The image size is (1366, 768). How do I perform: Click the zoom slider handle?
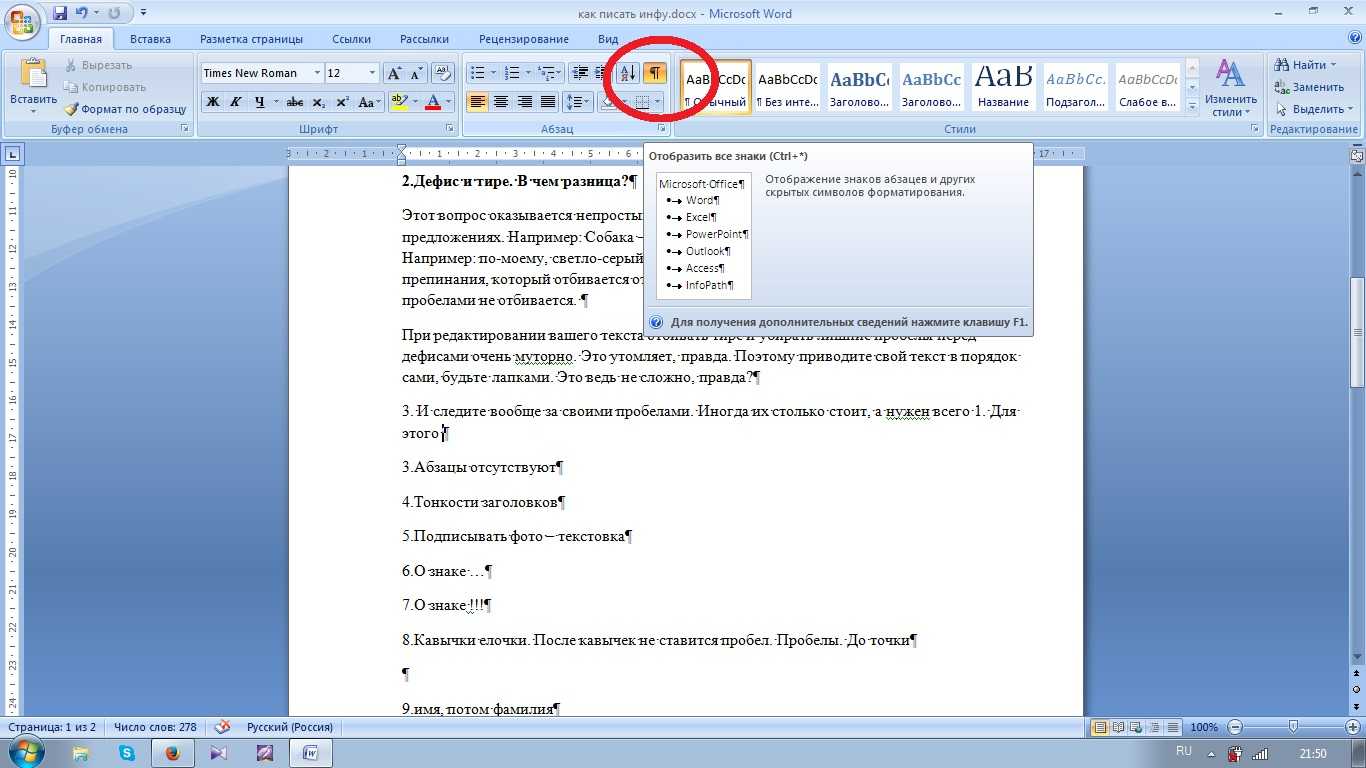1293,727
